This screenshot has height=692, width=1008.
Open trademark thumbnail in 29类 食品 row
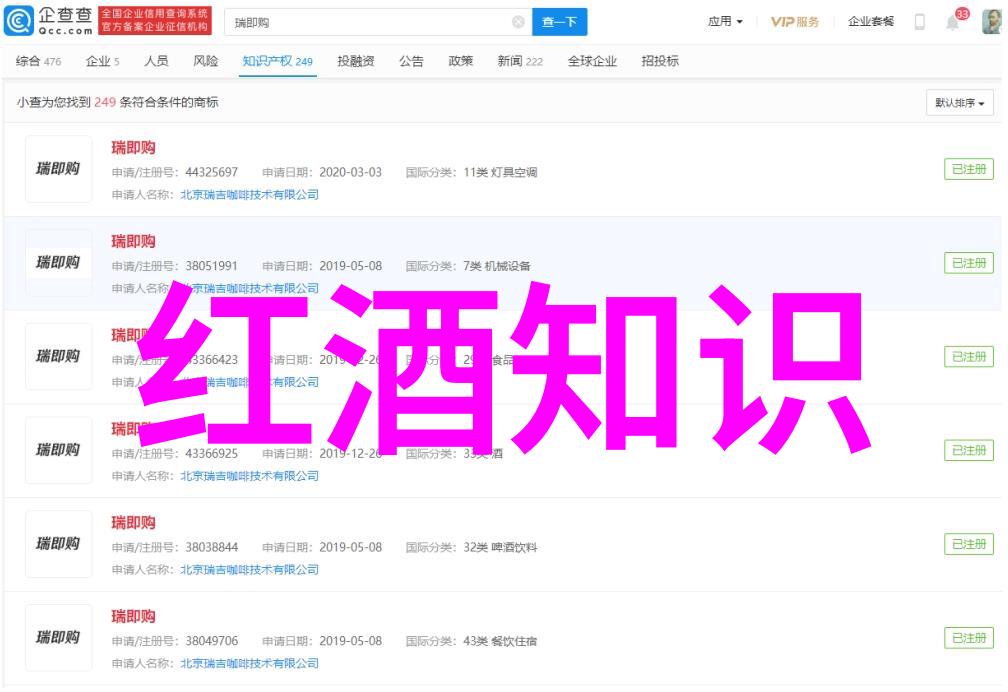click(58, 357)
